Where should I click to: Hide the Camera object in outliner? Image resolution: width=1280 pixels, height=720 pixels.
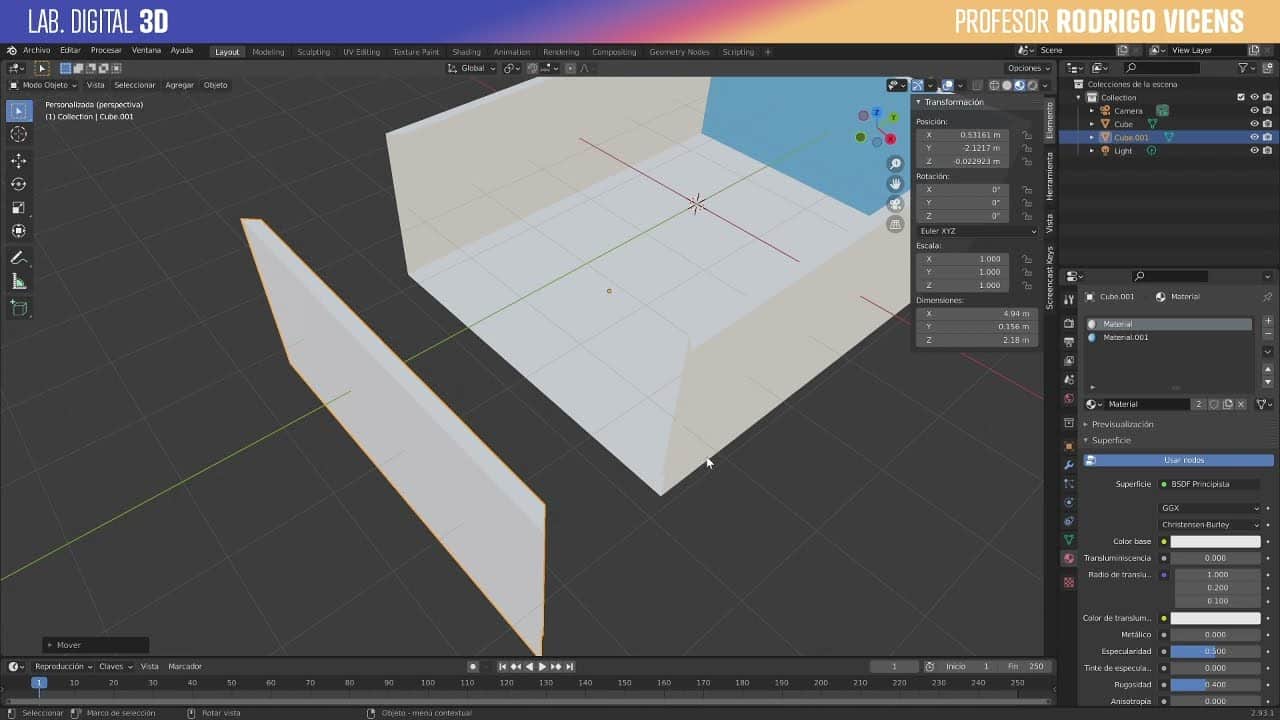(1254, 111)
